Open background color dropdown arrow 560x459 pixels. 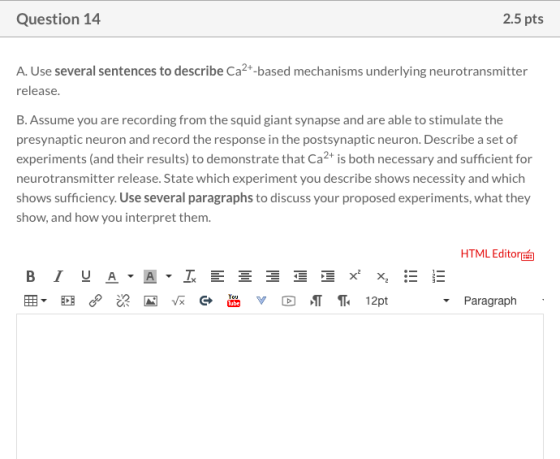[x=169, y=276]
